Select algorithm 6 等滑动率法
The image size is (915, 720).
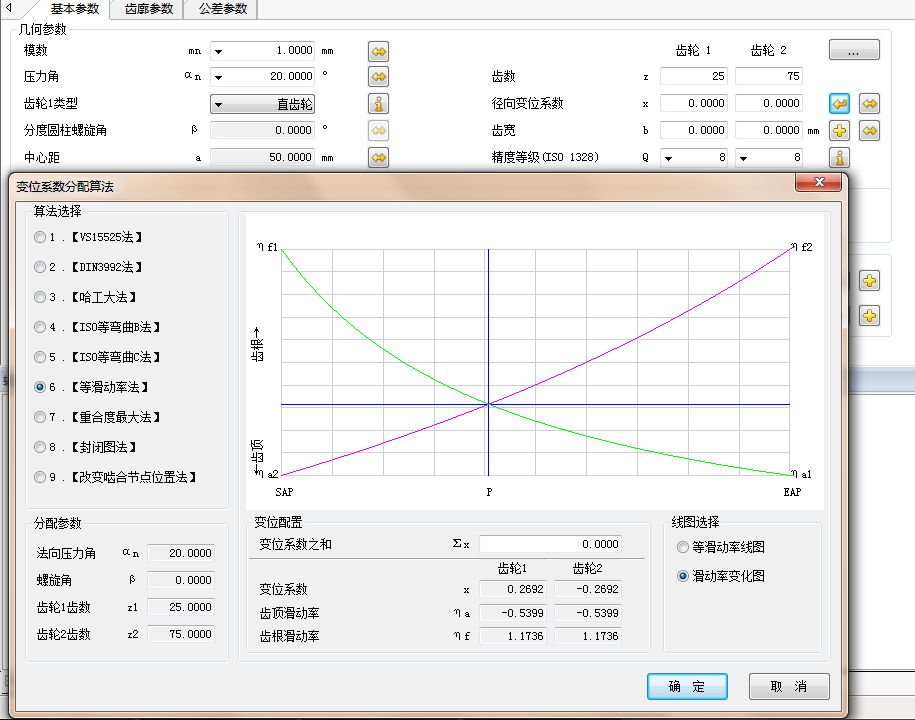40,387
